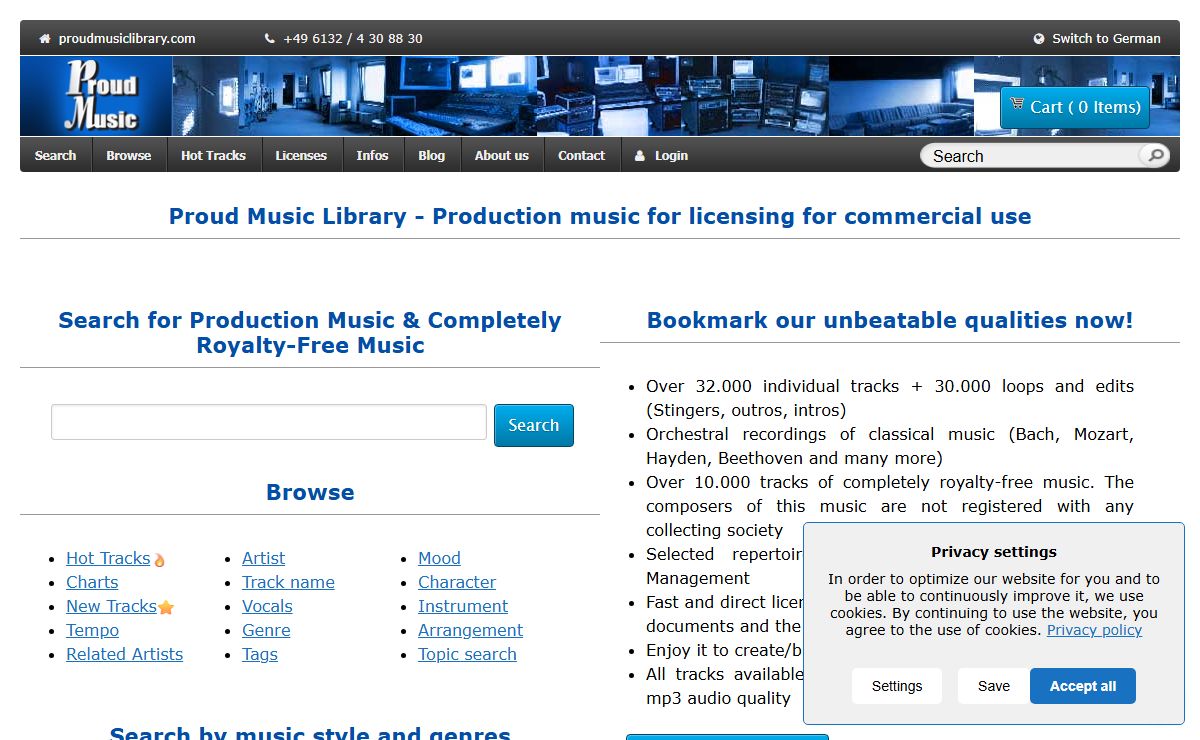Open the Hot Tracks menu item

coord(213,155)
